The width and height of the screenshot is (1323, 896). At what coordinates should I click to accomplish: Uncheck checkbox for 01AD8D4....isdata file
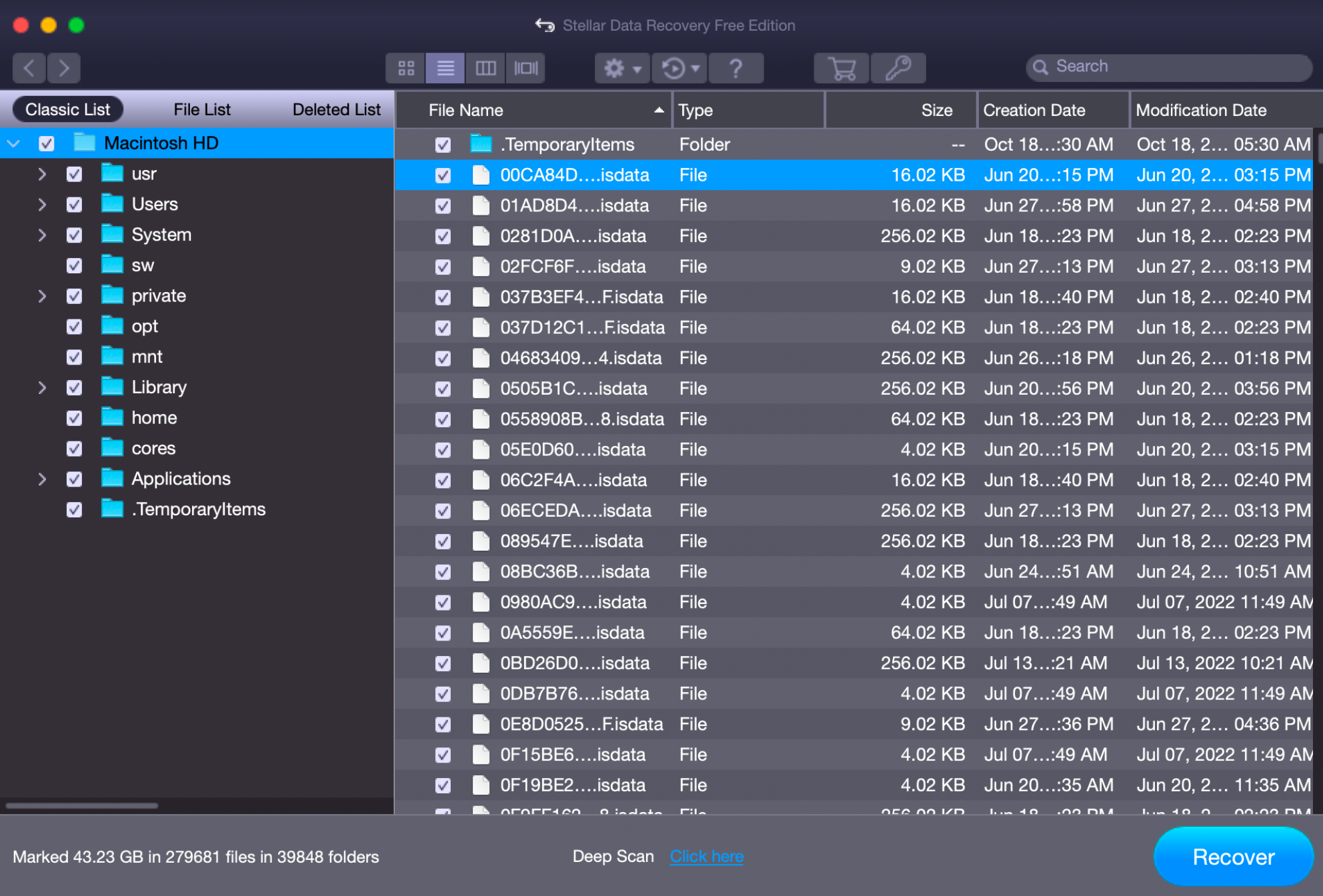tap(443, 206)
